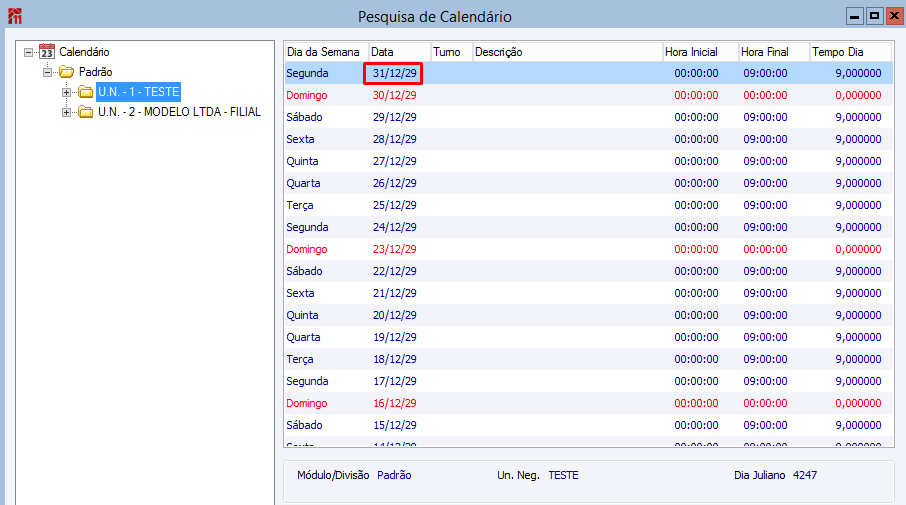Select the Quarta row dated 19/12/29
Viewport: 906px width, 505px height.
589,337
